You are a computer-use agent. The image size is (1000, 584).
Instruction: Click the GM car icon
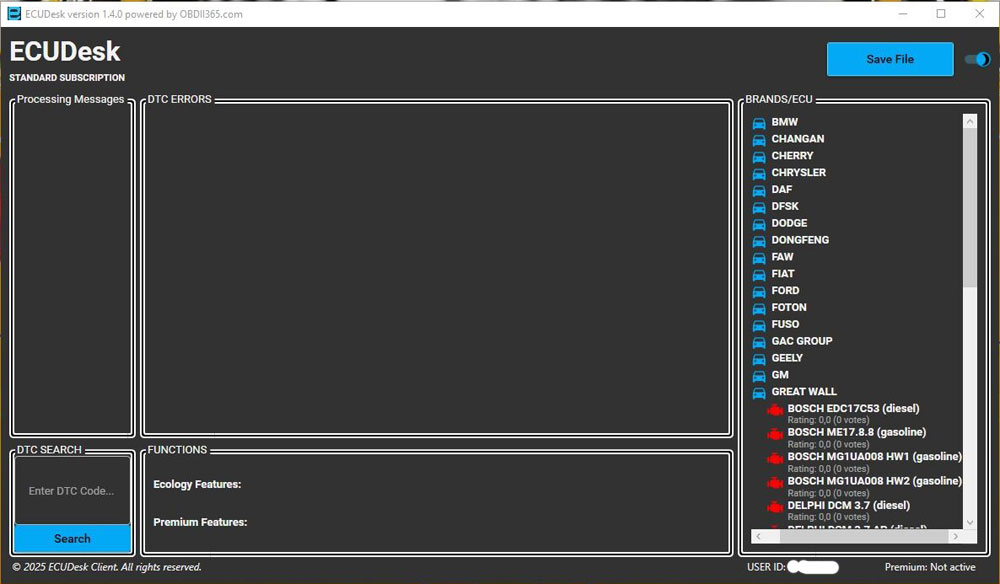[x=759, y=376]
